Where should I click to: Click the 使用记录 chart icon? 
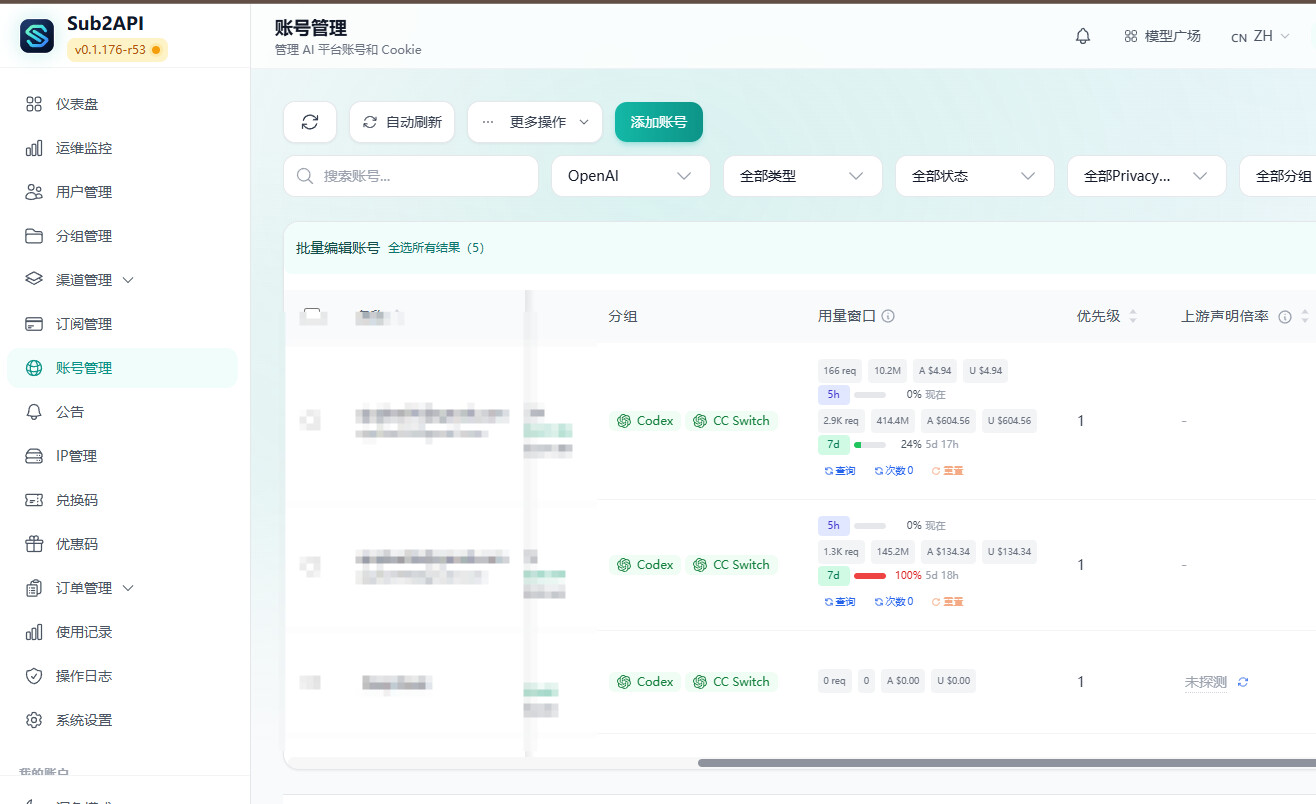[34, 632]
